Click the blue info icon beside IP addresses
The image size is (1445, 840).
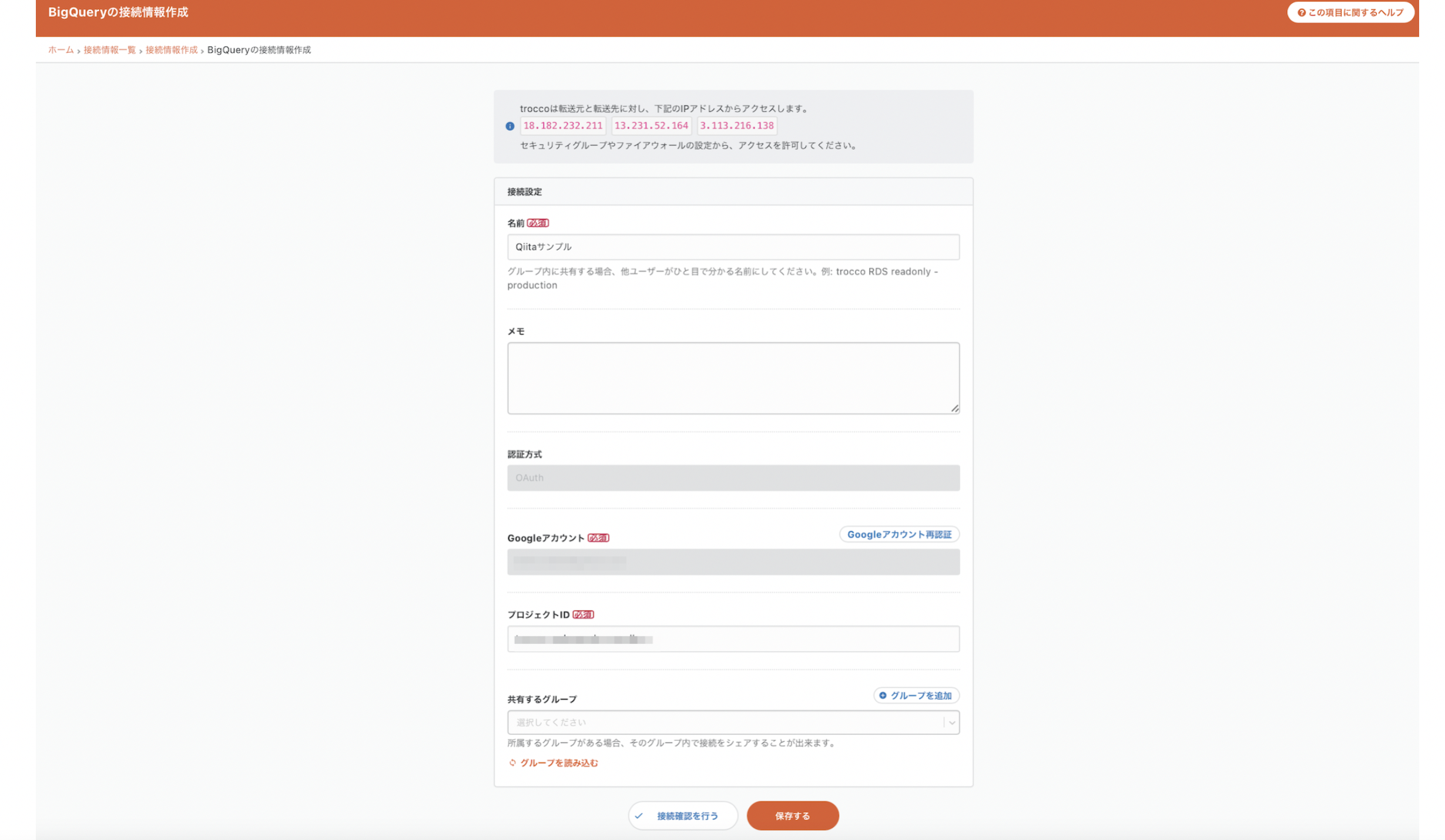tap(509, 126)
